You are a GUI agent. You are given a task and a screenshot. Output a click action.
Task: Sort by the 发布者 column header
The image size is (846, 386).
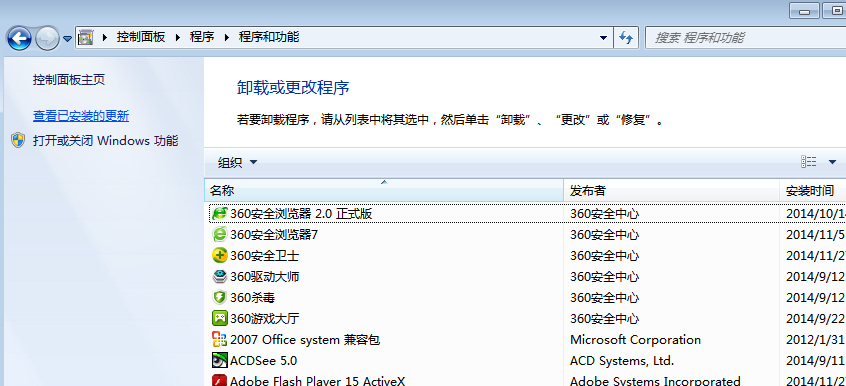coord(672,191)
